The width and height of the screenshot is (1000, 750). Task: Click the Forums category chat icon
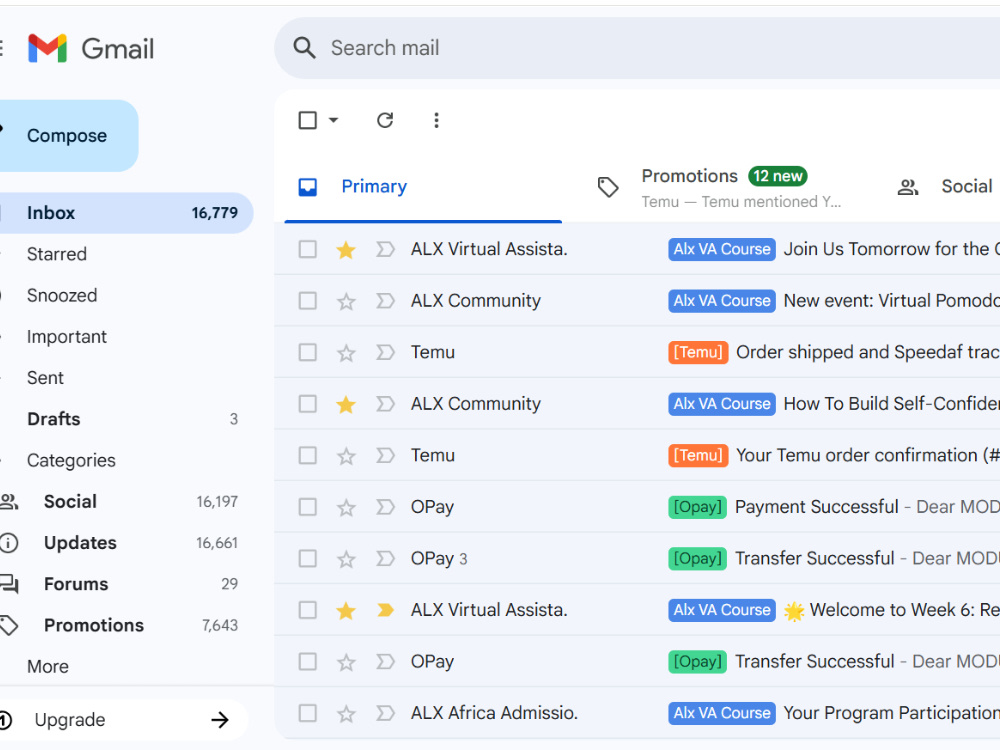click(8, 584)
